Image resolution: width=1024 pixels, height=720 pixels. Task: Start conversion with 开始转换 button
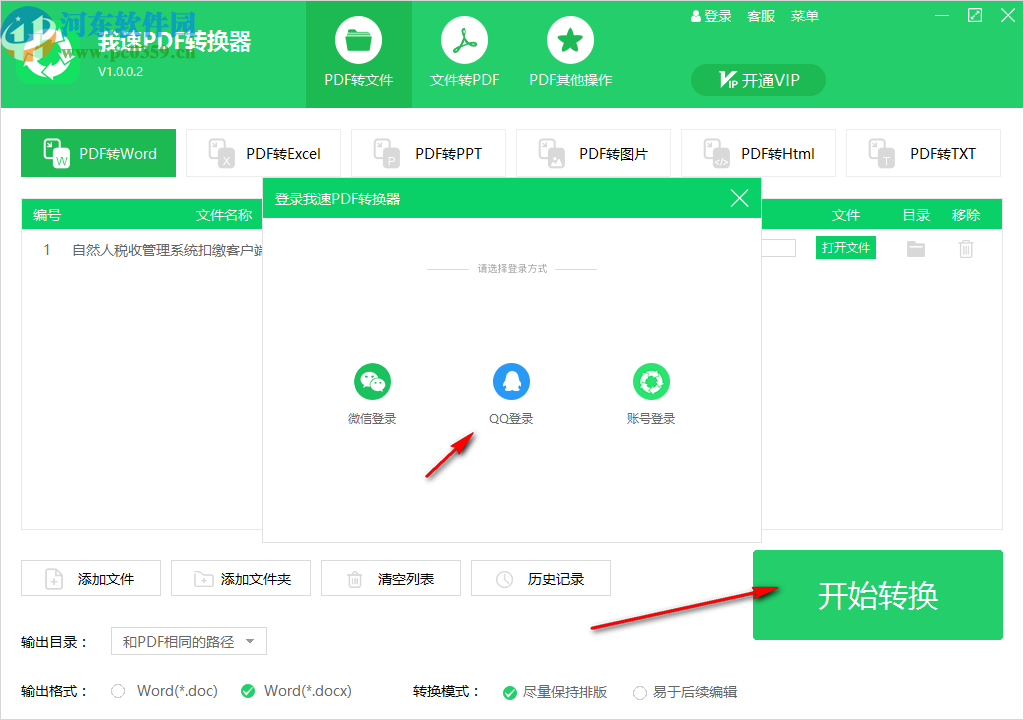(x=877, y=593)
